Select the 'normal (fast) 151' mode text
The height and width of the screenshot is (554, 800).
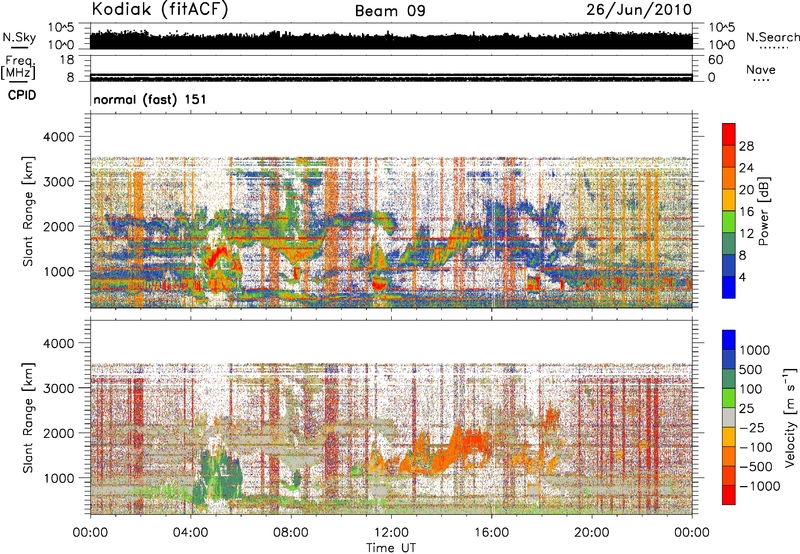pos(150,99)
